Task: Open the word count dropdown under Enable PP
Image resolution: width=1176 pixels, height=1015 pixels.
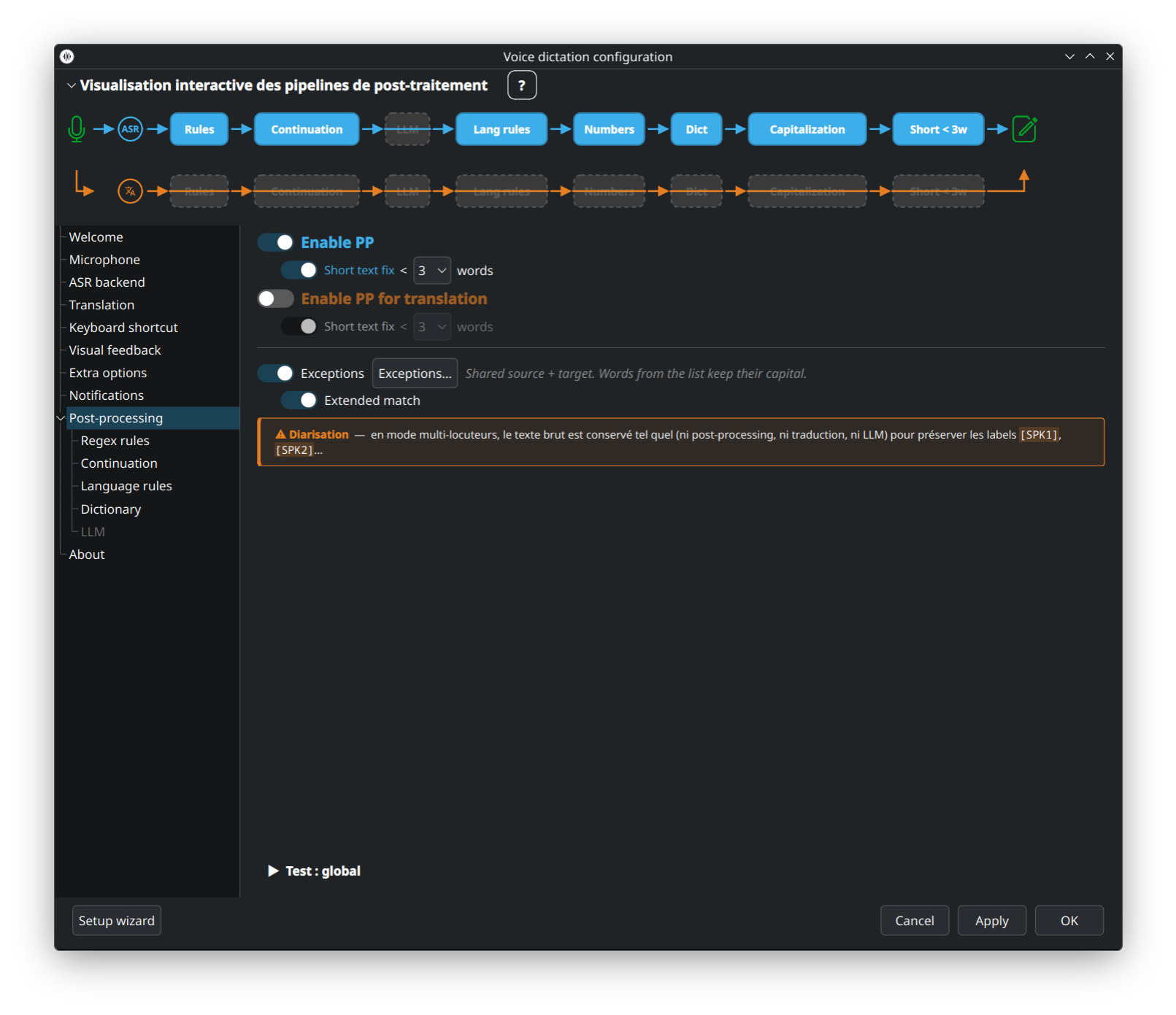Action: 432,270
